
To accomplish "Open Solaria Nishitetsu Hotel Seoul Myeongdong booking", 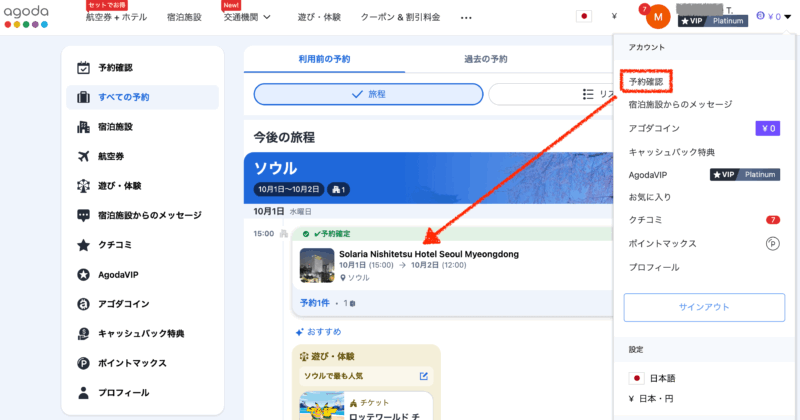I will pos(429,254).
